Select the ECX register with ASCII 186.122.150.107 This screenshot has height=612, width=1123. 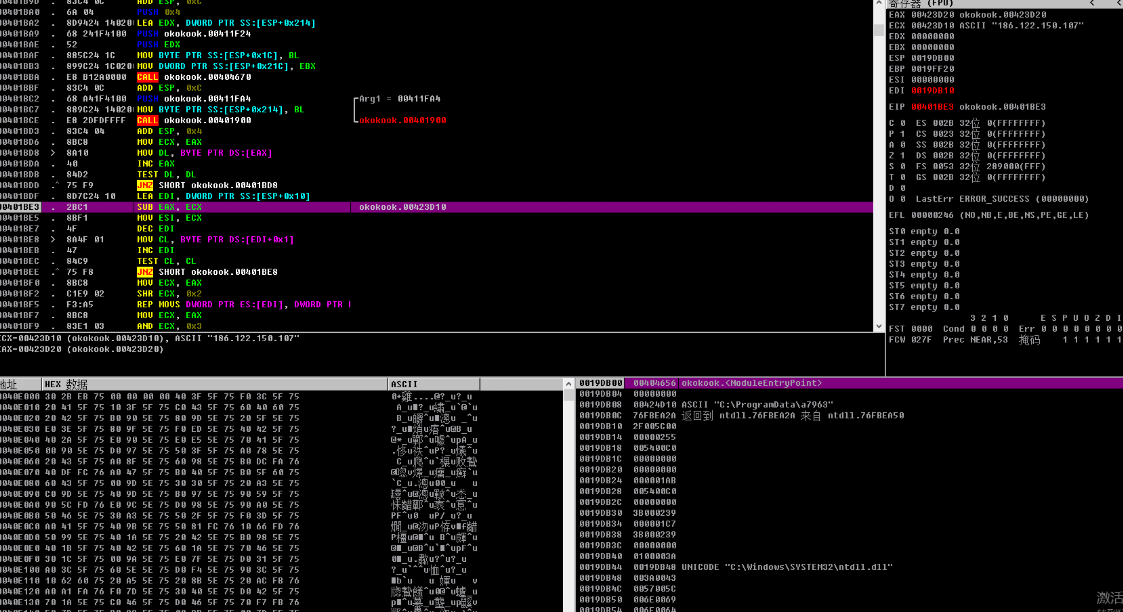coord(986,25)
